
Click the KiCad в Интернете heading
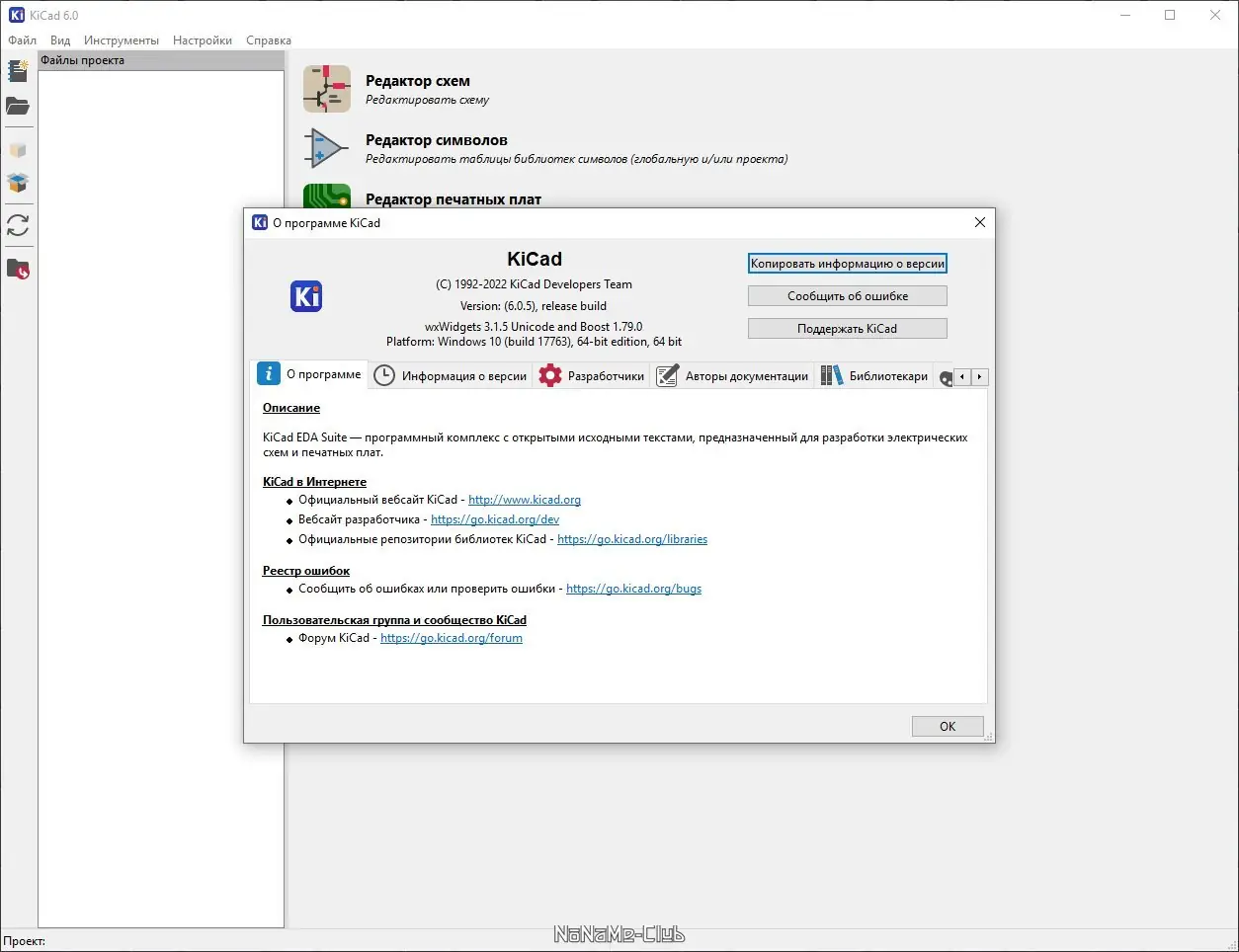pos(314,482)
